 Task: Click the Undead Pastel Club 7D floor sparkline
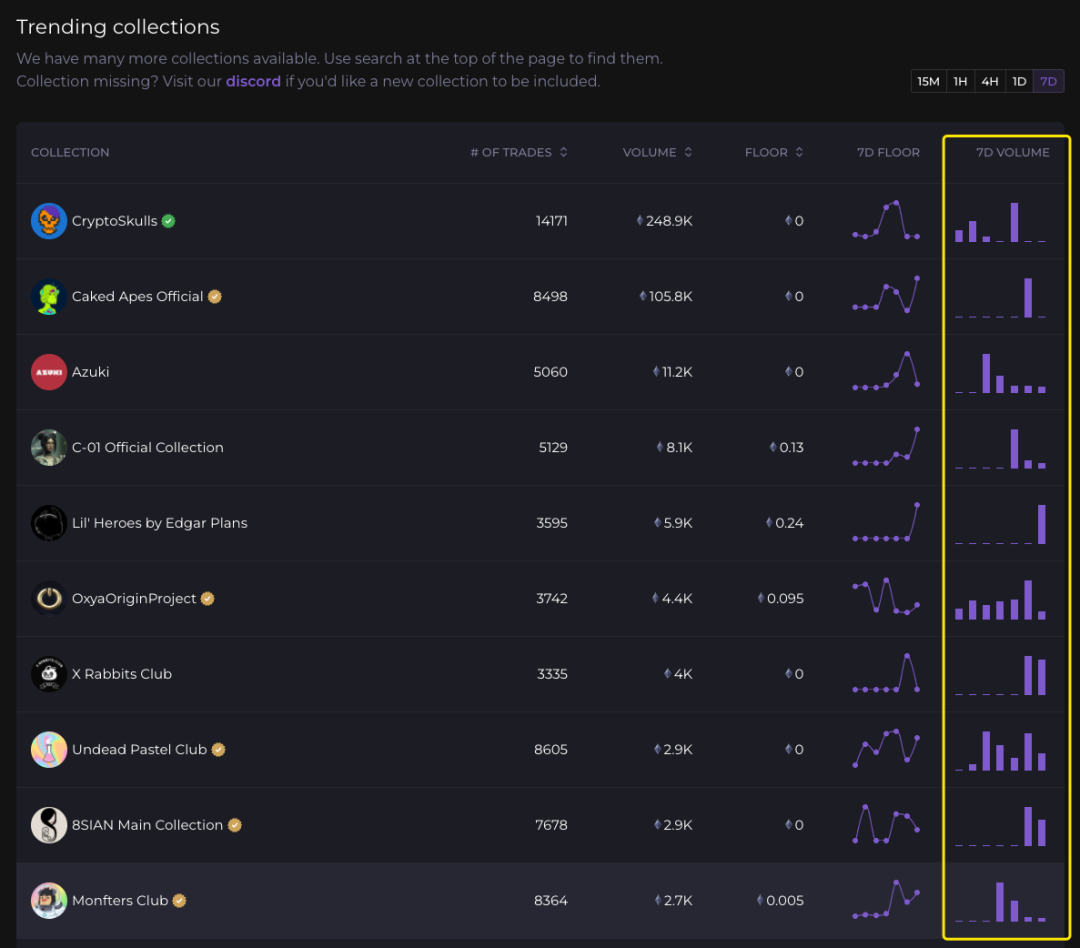886,748
